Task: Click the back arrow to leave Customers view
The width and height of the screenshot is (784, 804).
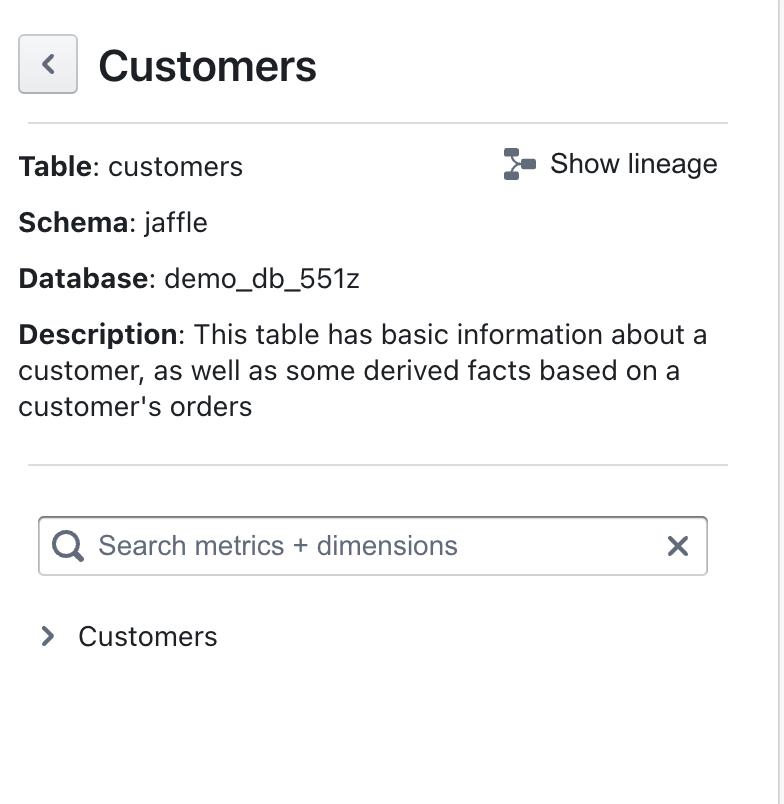Action: point(47,66)
